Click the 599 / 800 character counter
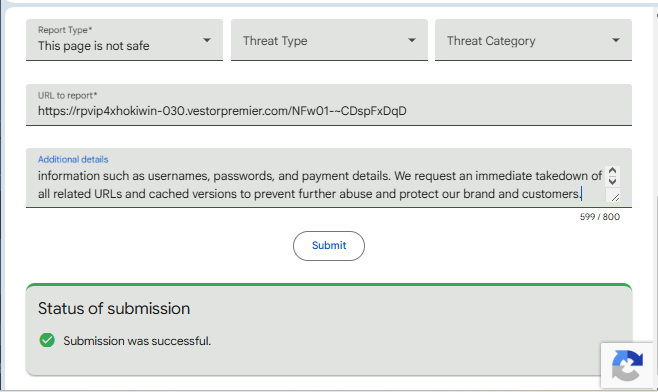This screenshot has height=392, width=658. (600, 217)
